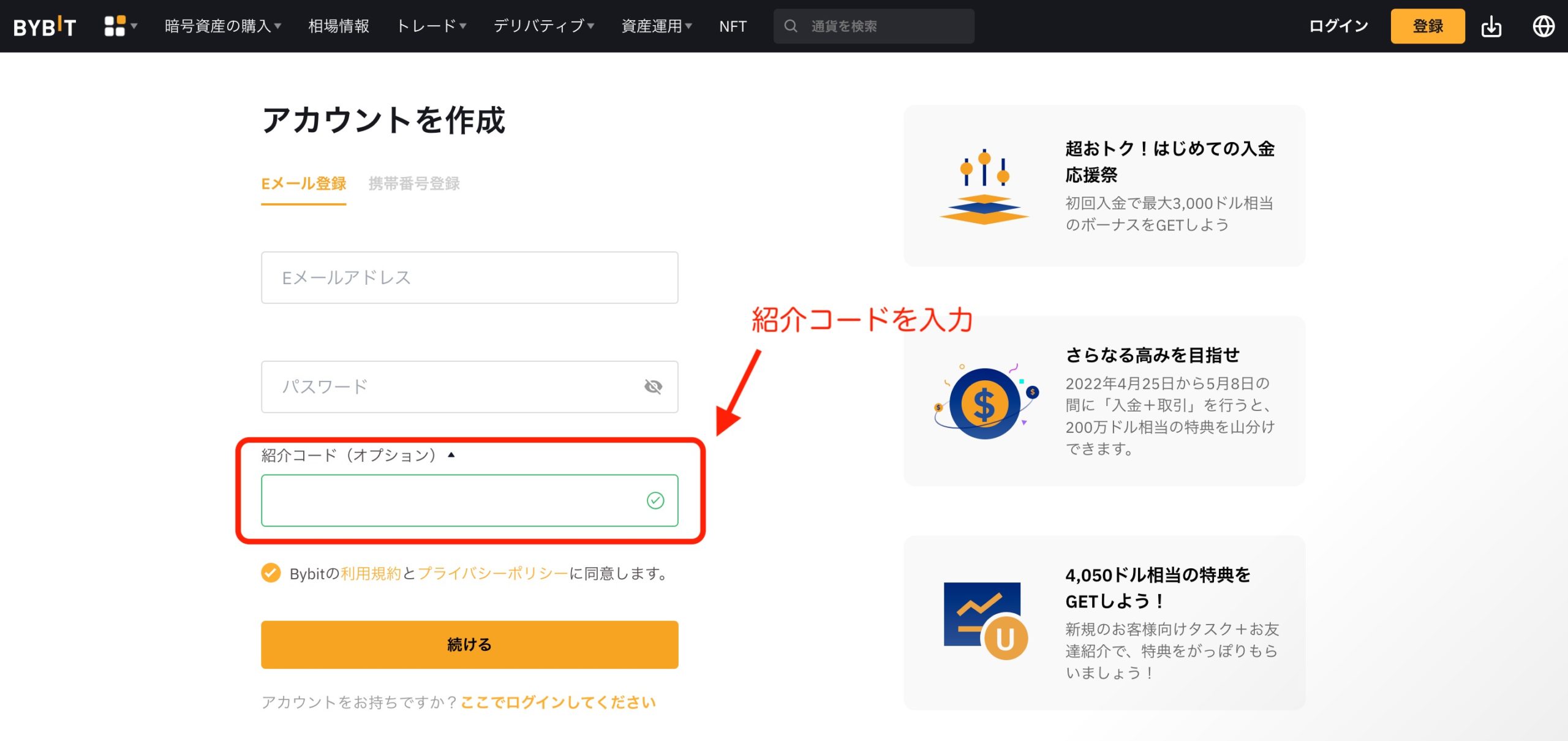Click アカウントを作成 heading
1568x741 pixels.
click(x=383, y=119)
